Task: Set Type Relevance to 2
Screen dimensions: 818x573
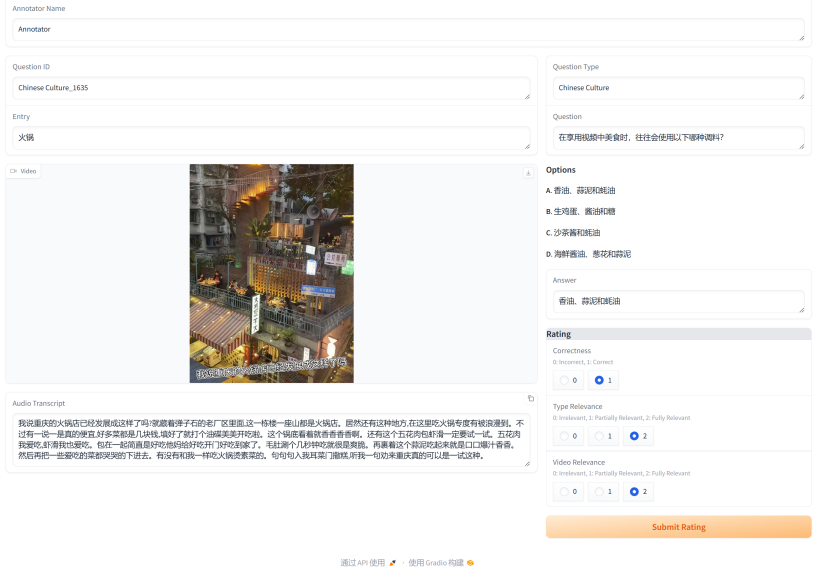Action: click(x=638, y=436)
